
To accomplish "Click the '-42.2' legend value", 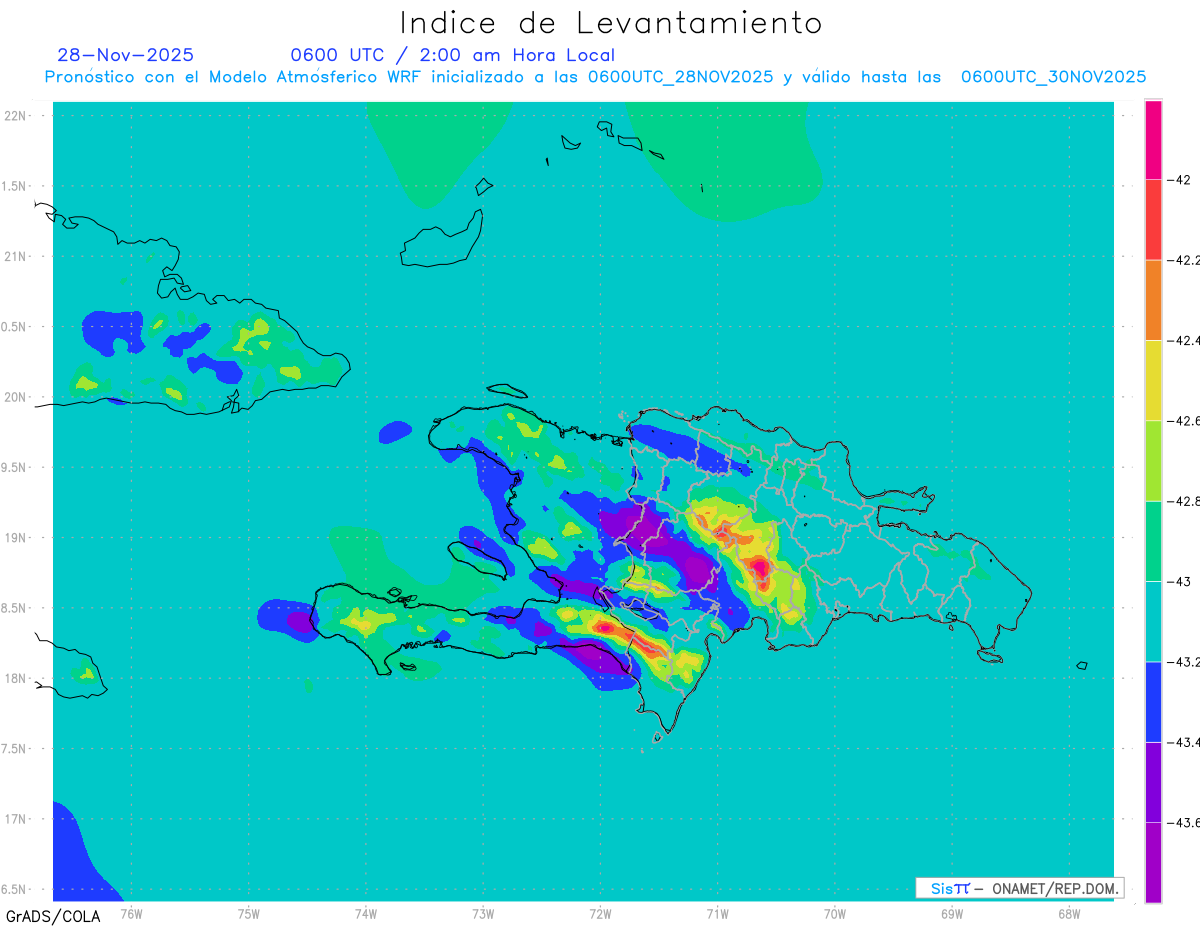I will point(1184,260).
